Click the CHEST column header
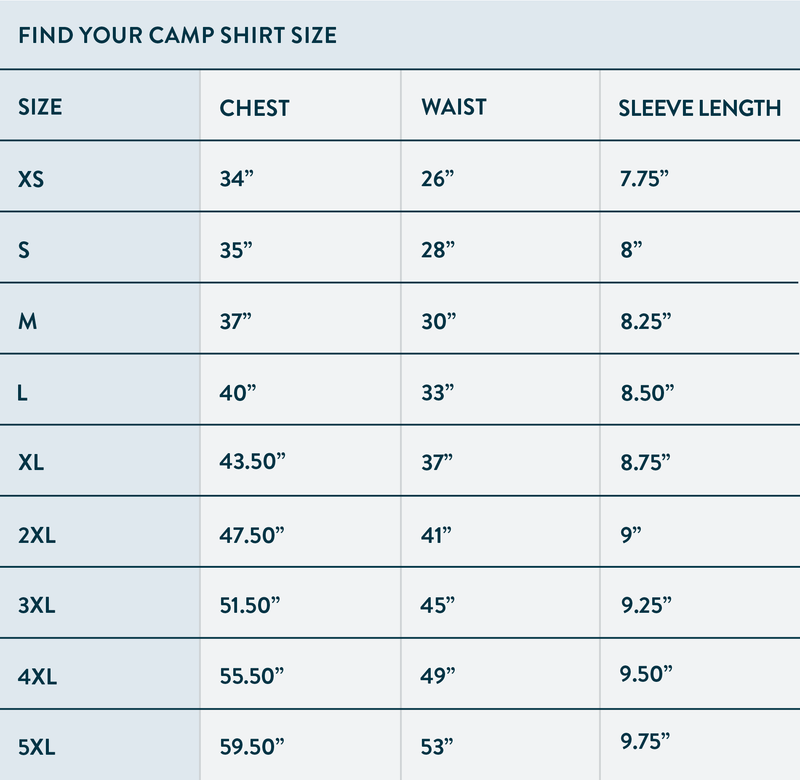Viewport: 800px width, 780px height. 255,108
